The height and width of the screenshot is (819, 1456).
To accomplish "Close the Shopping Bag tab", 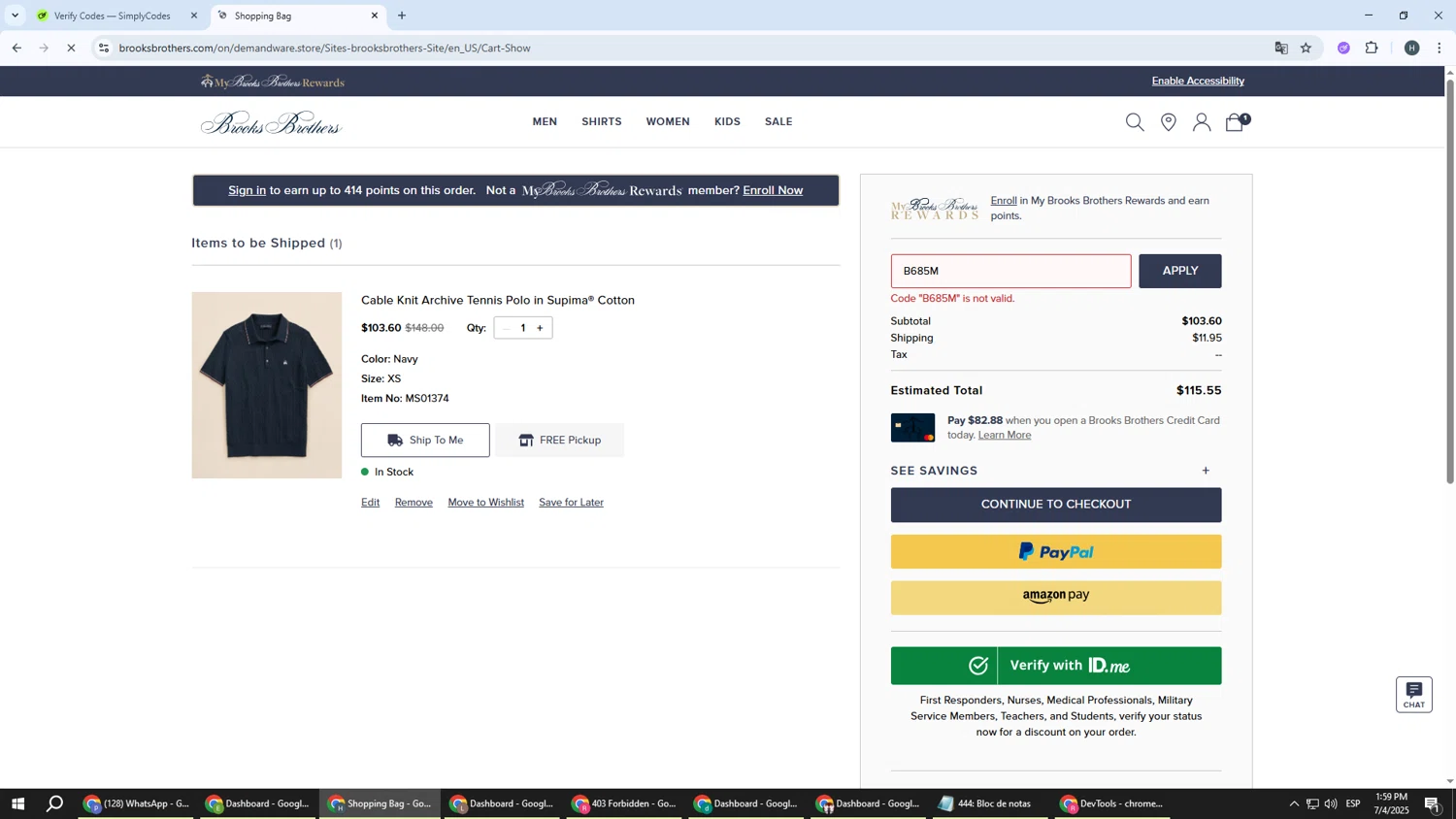I will 375,16.
